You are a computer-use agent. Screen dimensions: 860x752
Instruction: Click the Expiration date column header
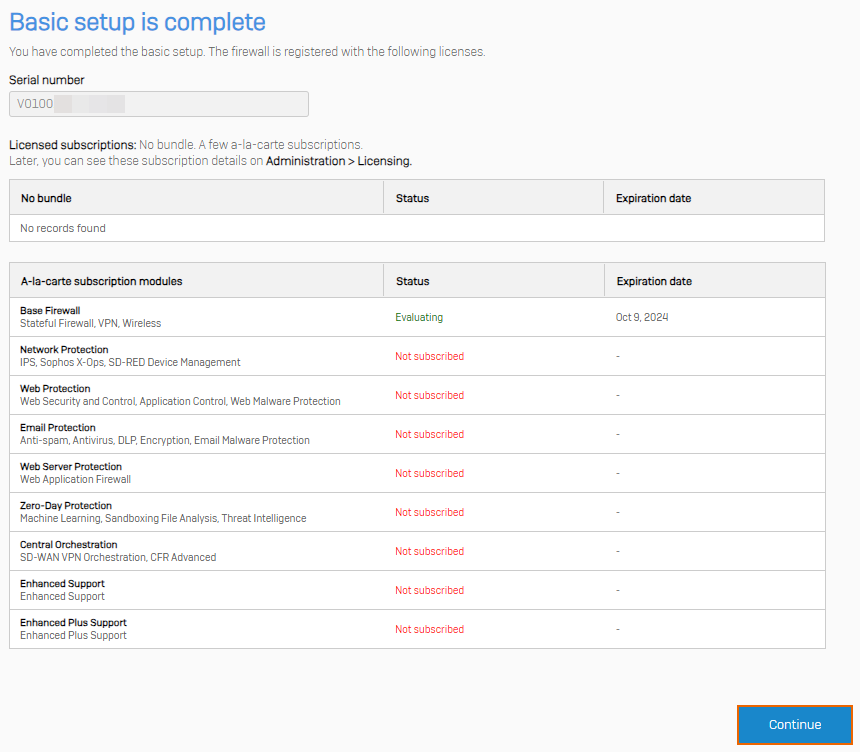[x=652, y=281]
